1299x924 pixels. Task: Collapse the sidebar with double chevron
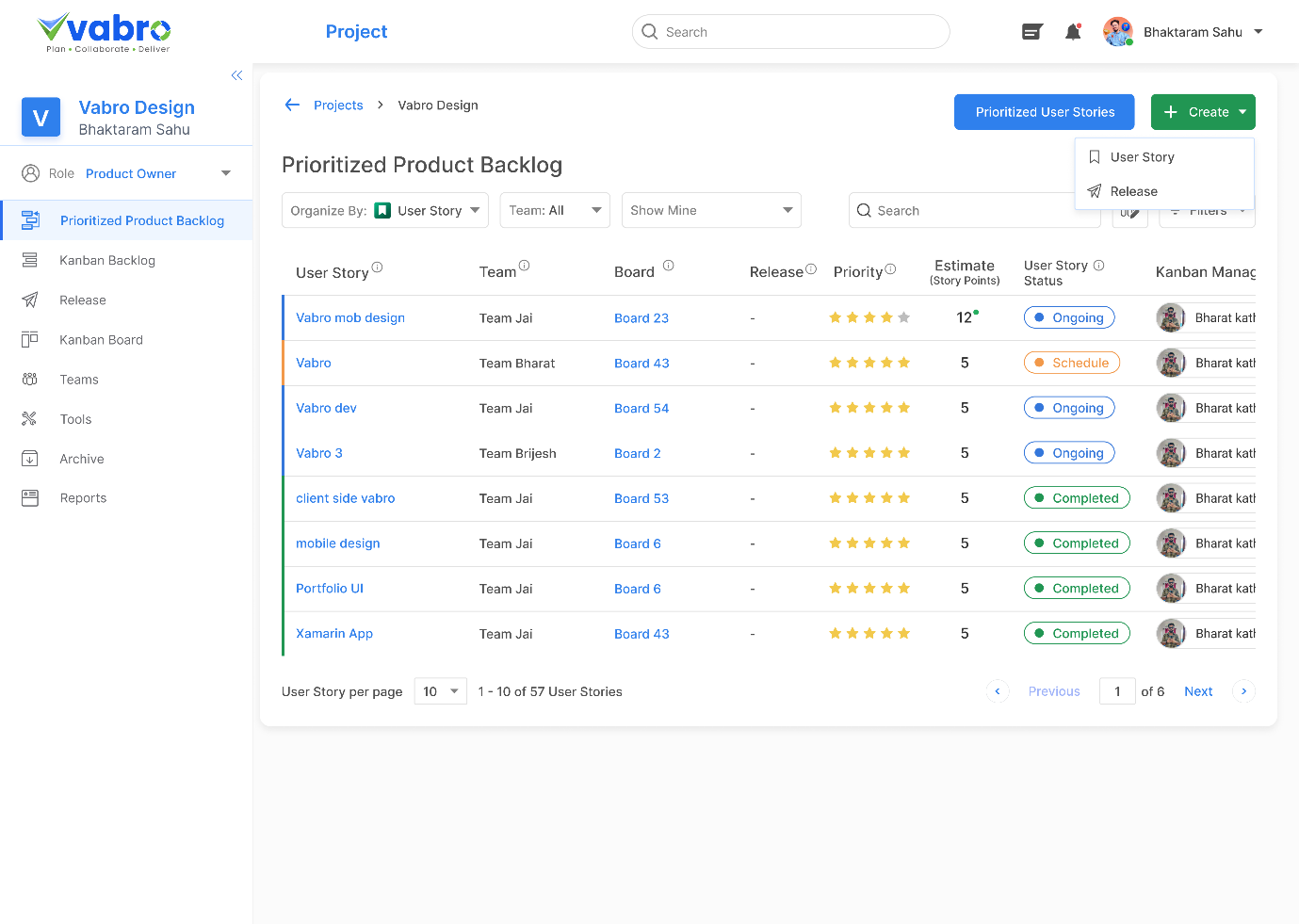pyautogui.click(x=236, y=75)
